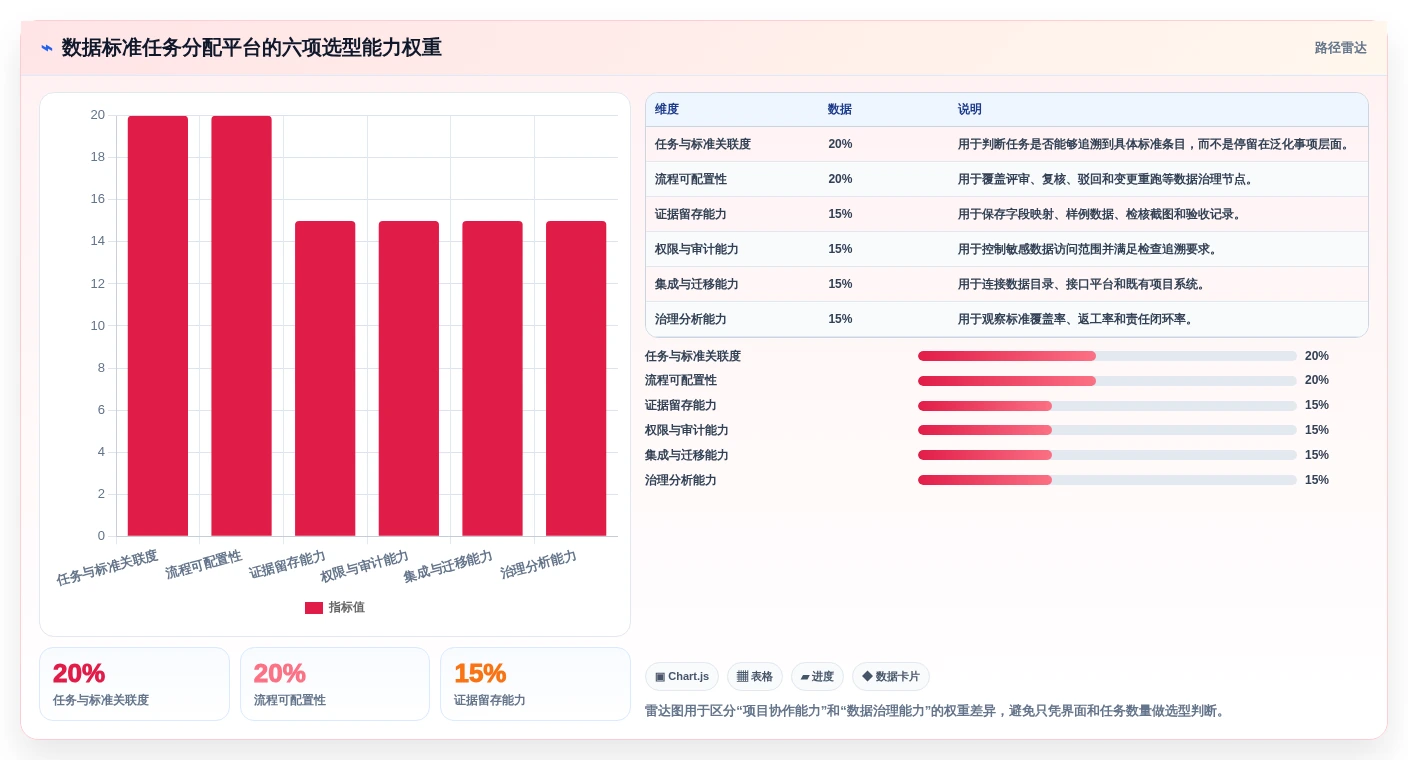Click 20% text beside 任务与标准关联度 progress bar
Image resolution: width=1408 pixels, height=760 pixels.
click(1317, 356)
